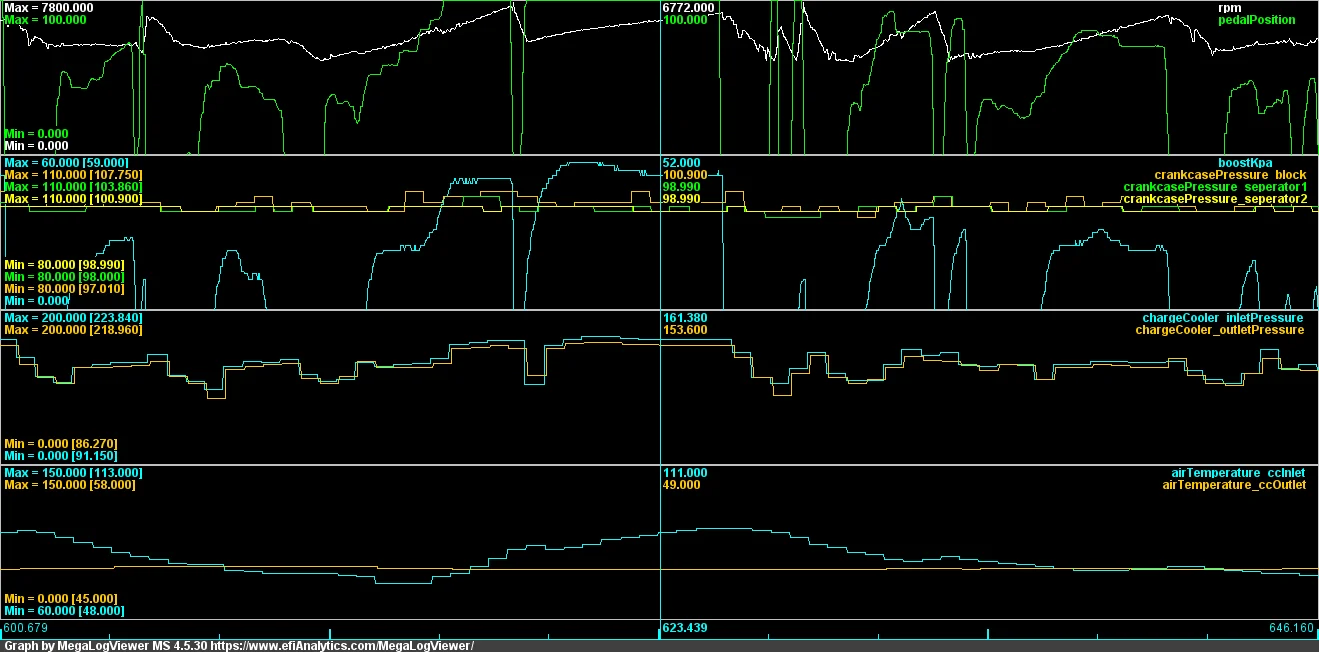Click the 'pedalPosition' legend label
Screen dimensions: 1319x652
(1257, 20)
